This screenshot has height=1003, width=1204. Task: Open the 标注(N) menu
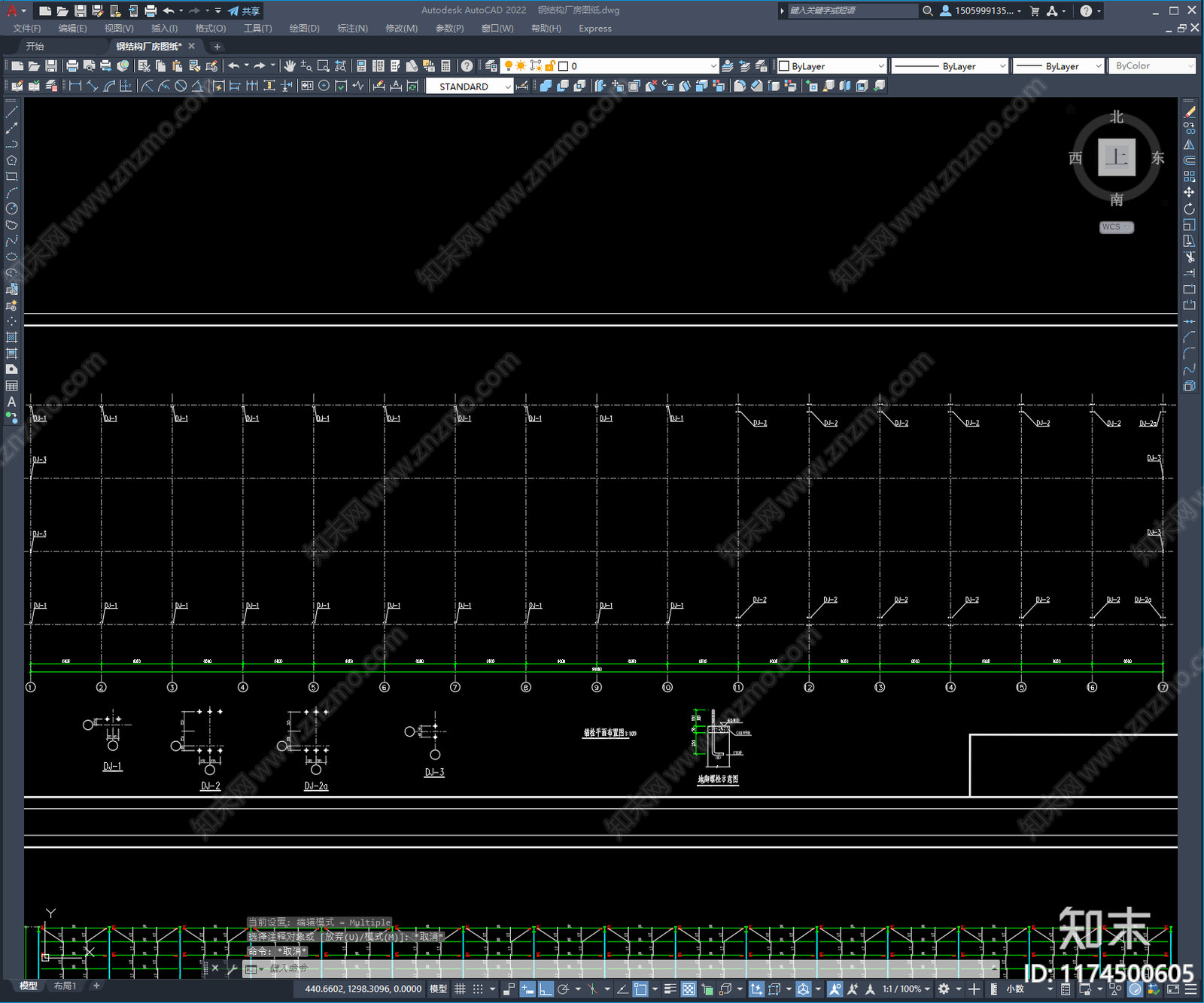(352, 29)
